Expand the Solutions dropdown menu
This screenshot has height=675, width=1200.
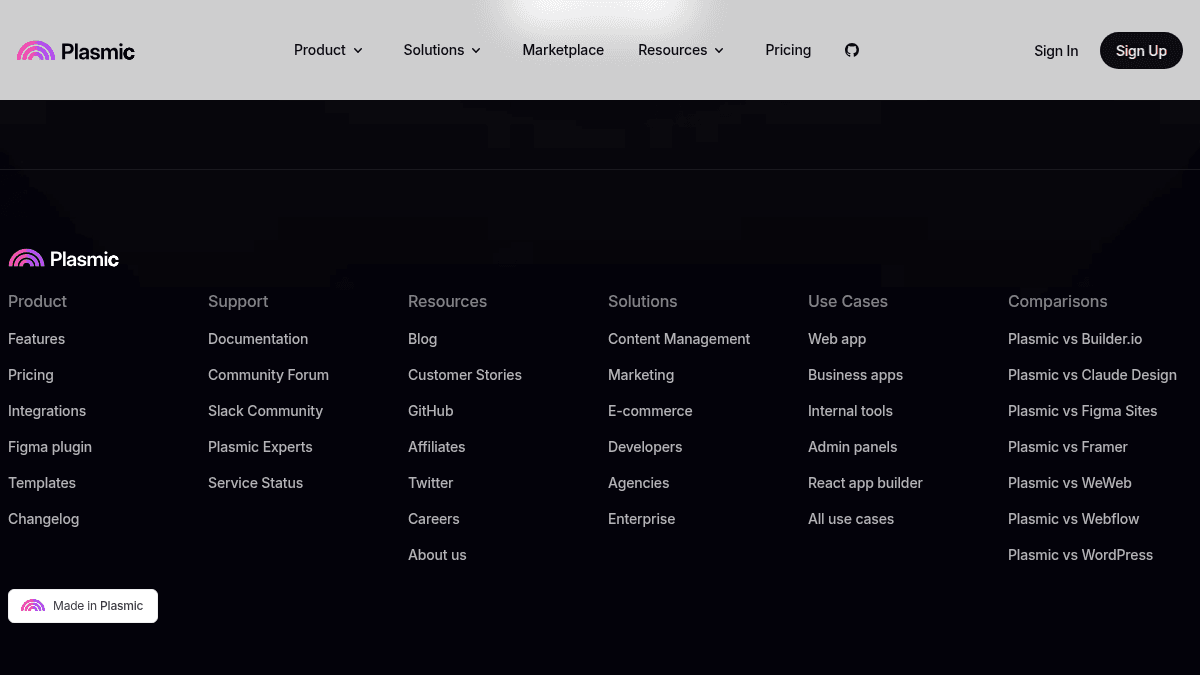pos(442,50)
